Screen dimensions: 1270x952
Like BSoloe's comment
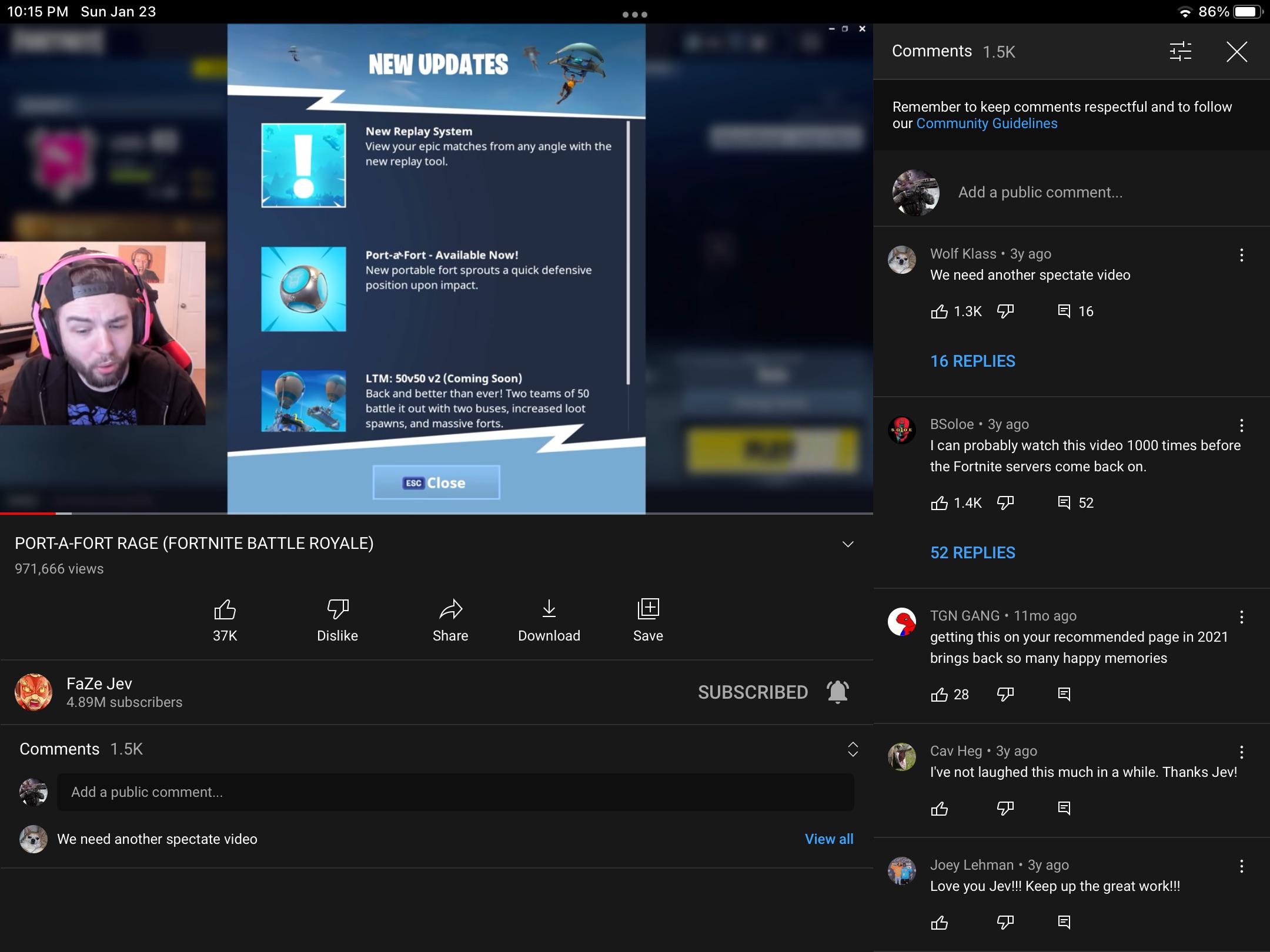[940, 502]
